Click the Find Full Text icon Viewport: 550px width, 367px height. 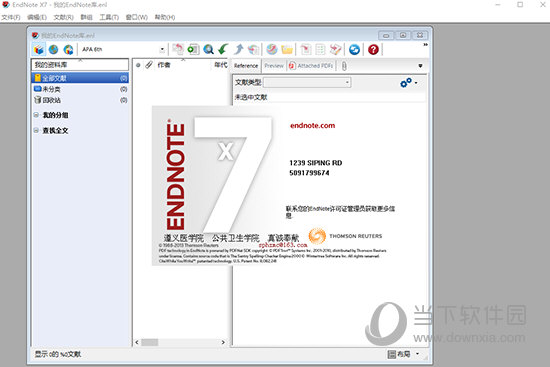coord(253,49)
